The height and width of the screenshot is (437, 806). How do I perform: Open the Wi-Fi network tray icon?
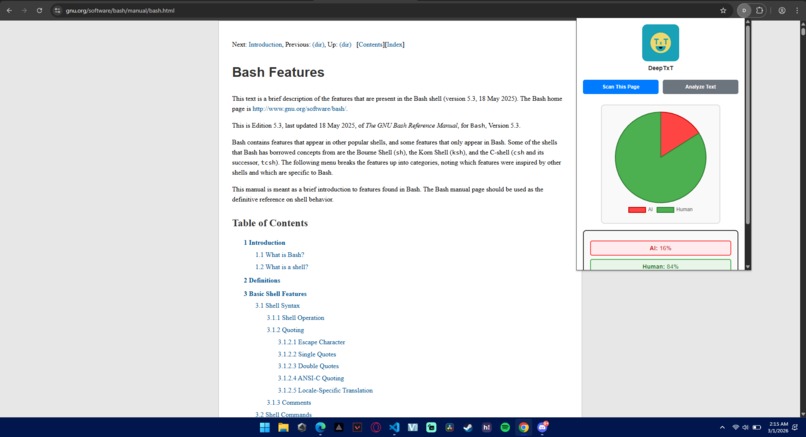(x=736, y=427)
